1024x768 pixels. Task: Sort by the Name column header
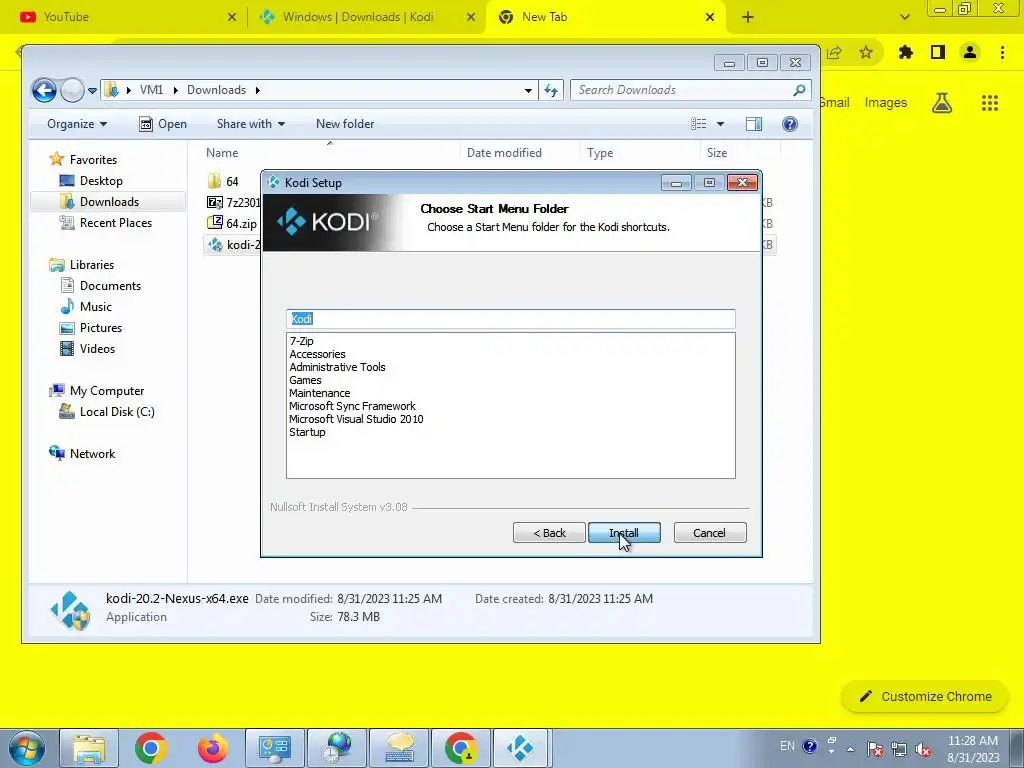point(222,153)
